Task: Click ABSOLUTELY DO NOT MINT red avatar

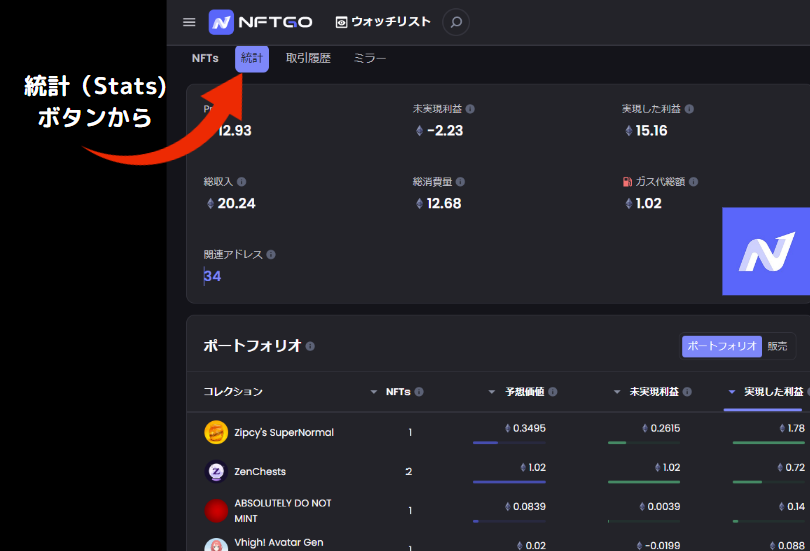Action: point(216,511)
